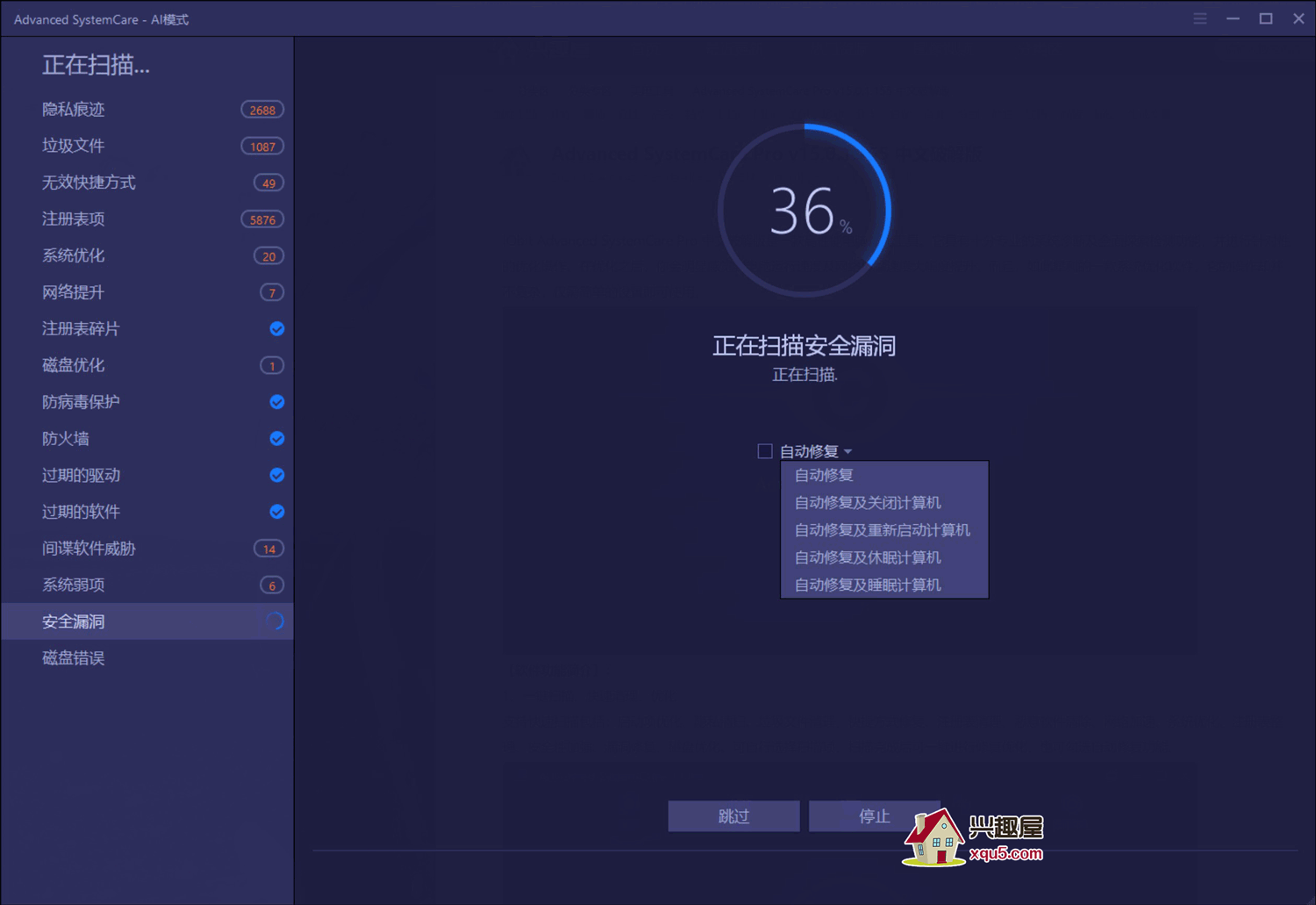The height and width of the screenshot is (905, 1316).
Task: Select 注册表项 in the scan list
Action: pyautogui.click(x=147, y=219)
